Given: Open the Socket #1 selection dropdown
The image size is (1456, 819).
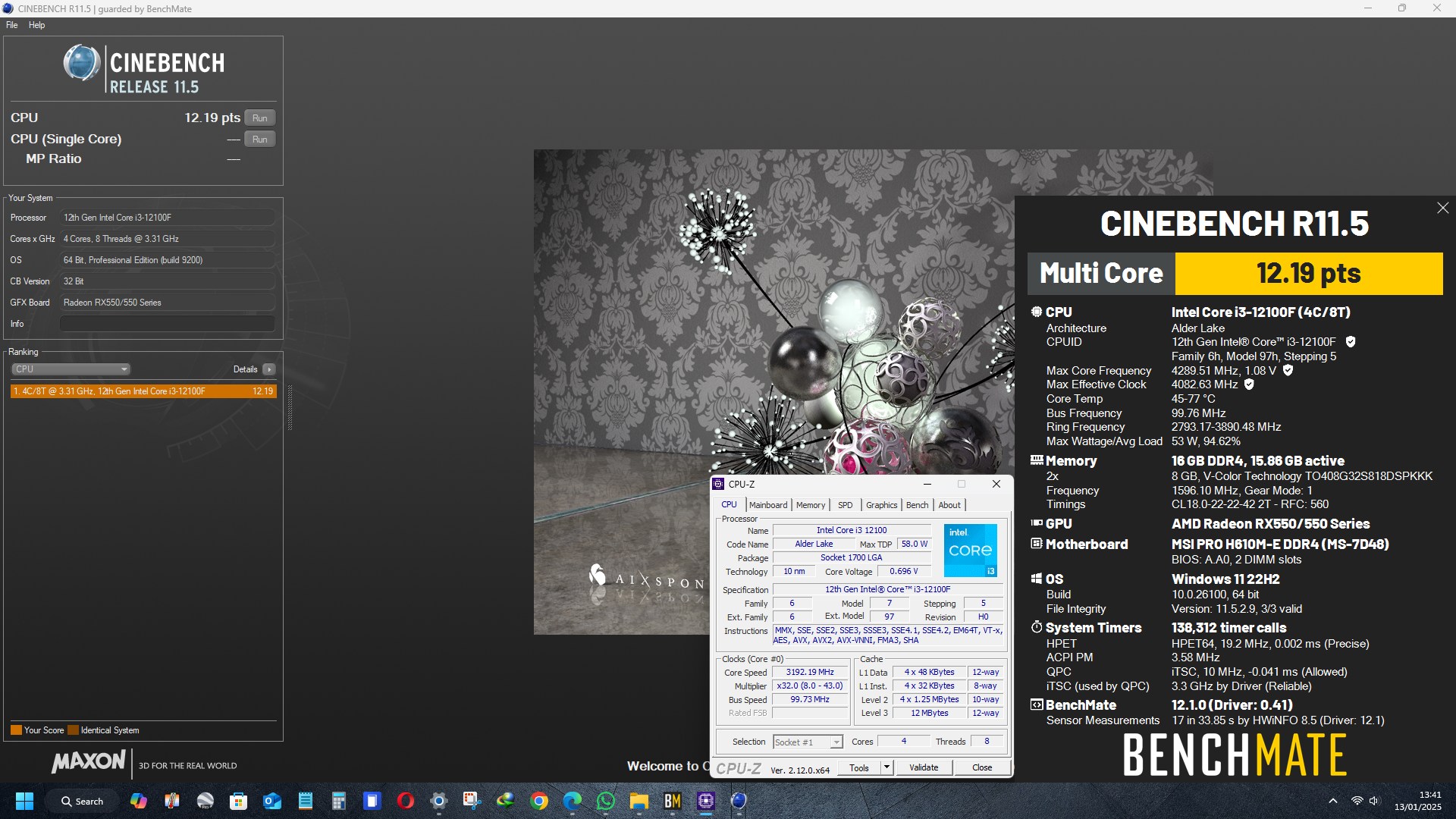Looking at the screenshot, I should coord(808,742).
